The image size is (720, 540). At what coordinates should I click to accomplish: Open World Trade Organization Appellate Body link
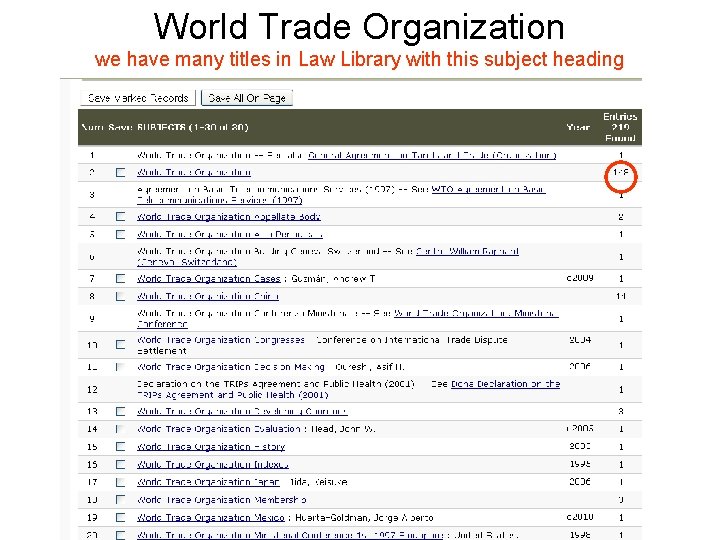pos(229,217)
